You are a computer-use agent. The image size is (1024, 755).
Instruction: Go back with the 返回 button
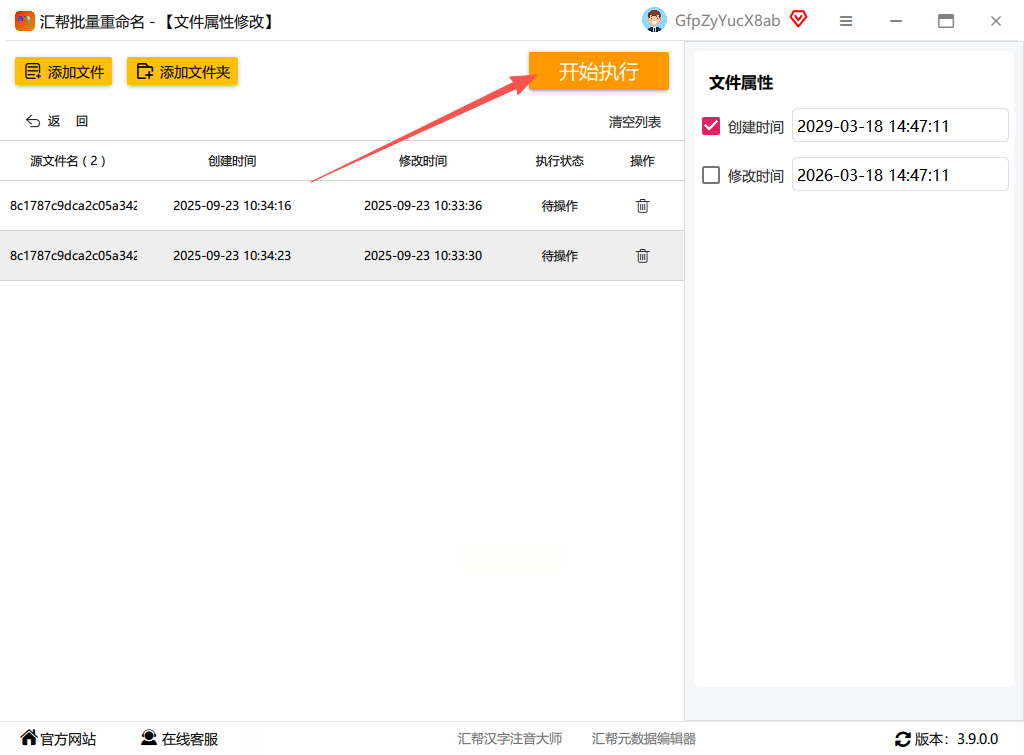coord(57,121)
